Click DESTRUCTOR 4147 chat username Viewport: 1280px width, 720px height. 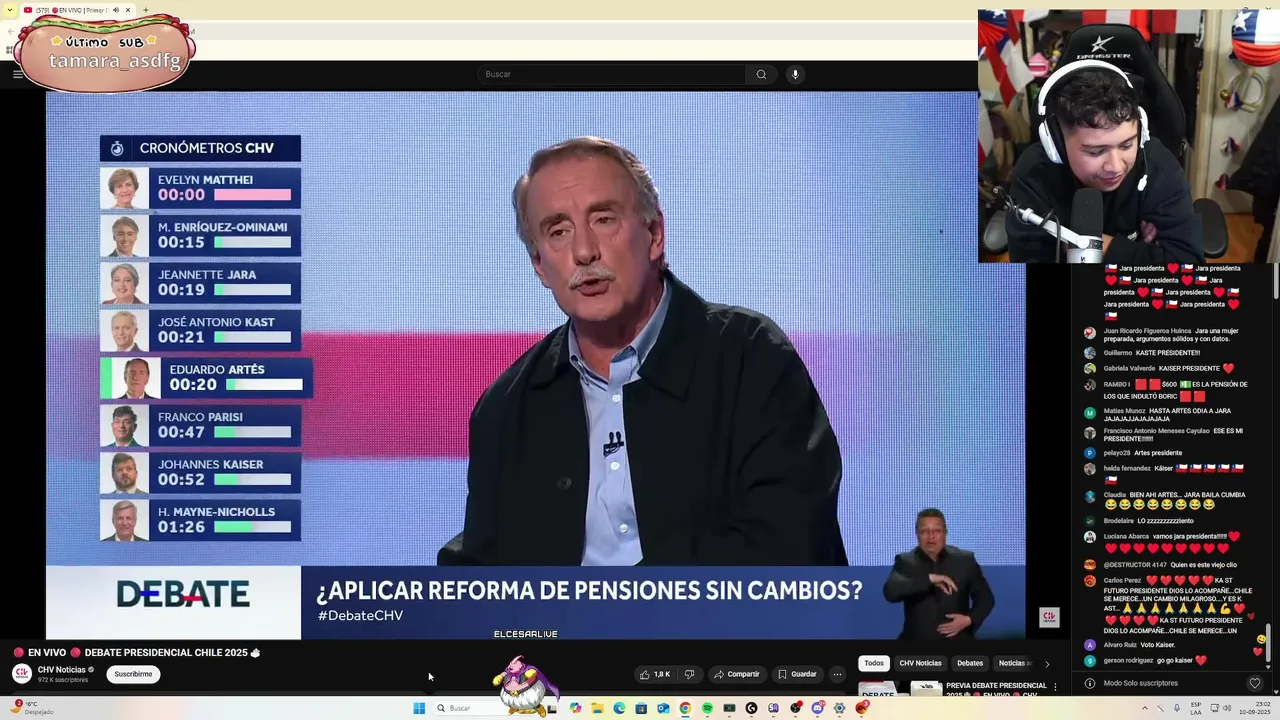[x=1135, y=565]
